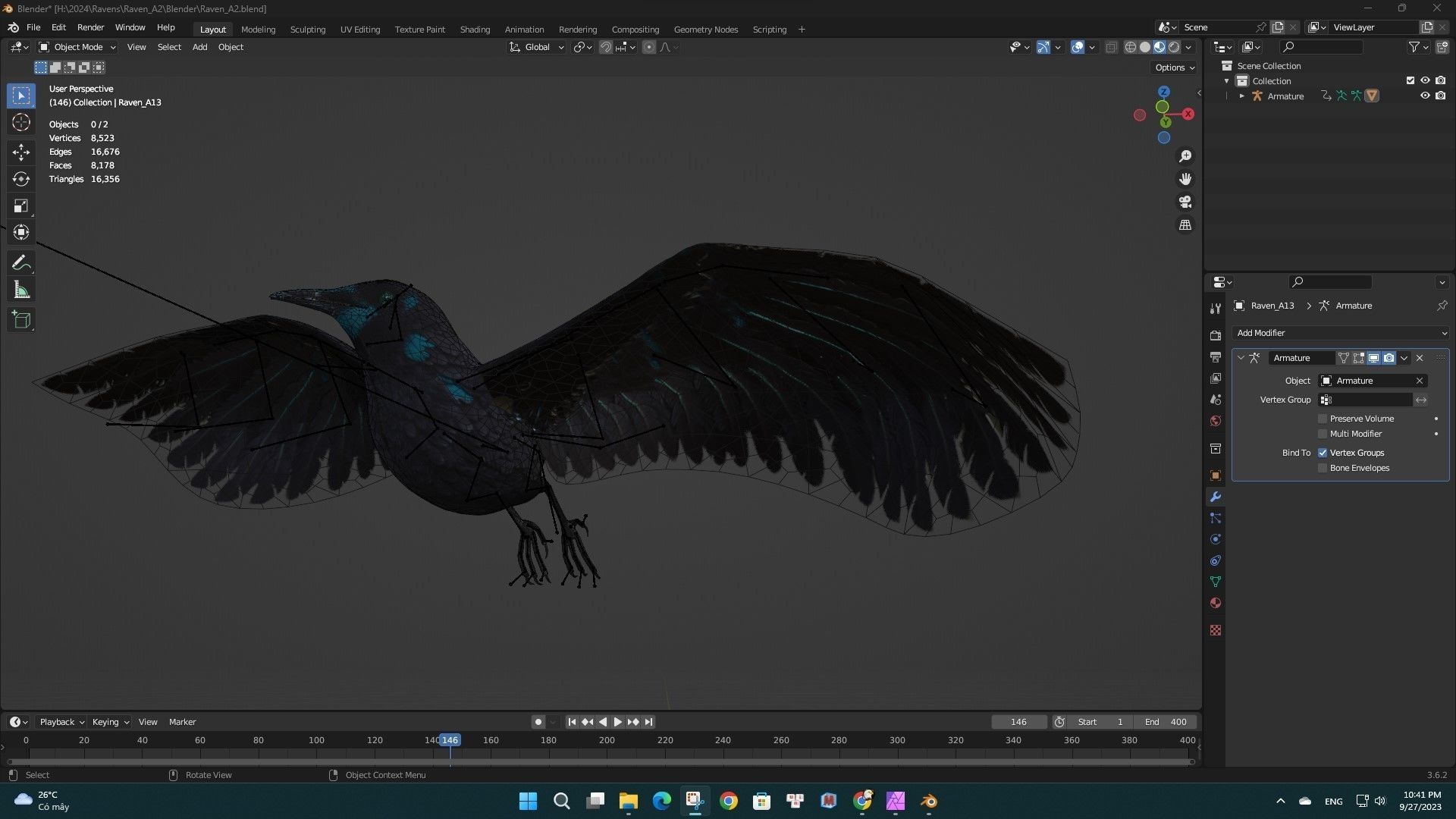Viewport: 1456px width, 819px height.
Task: Hide the Armature in the outliner
Action: click(1425, 96)
